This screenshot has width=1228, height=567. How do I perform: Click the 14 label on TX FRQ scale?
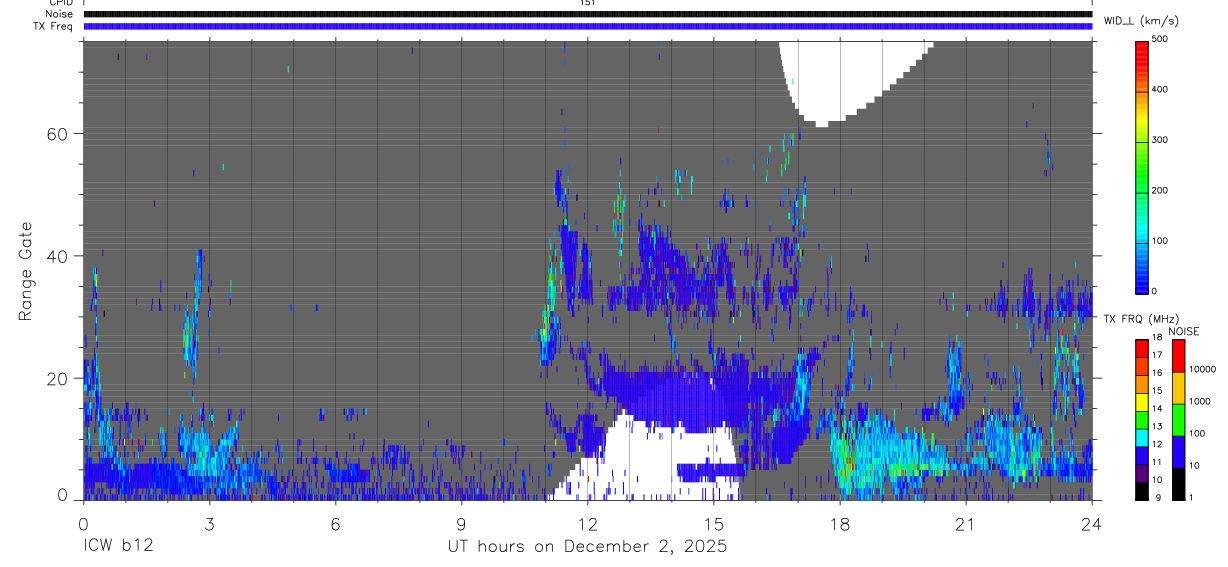pos(1157,409)
